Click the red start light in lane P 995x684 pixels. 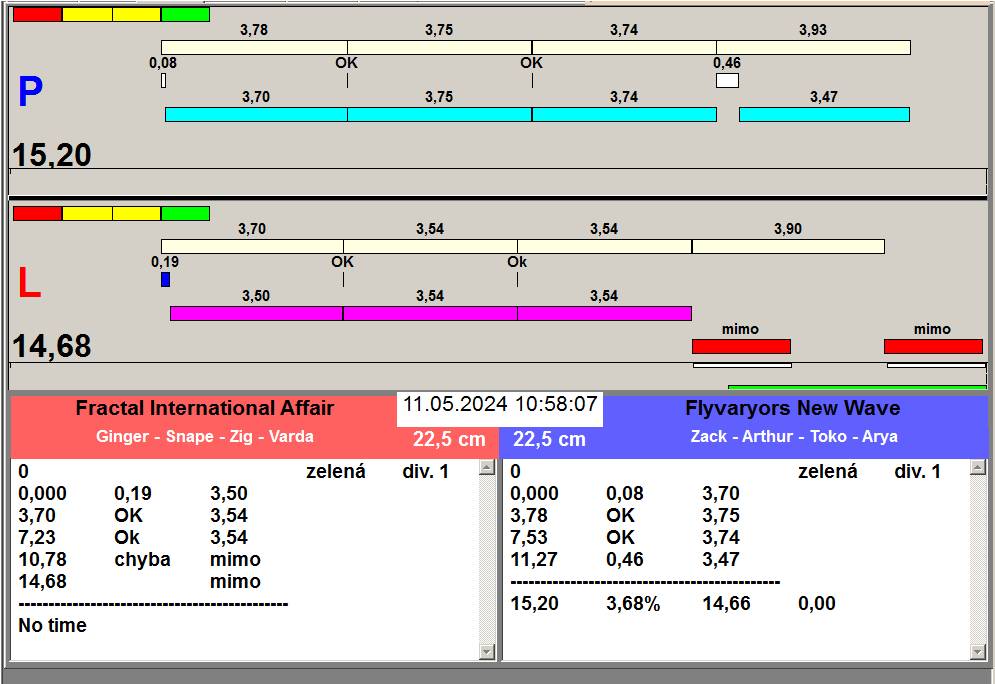point(37,15)
